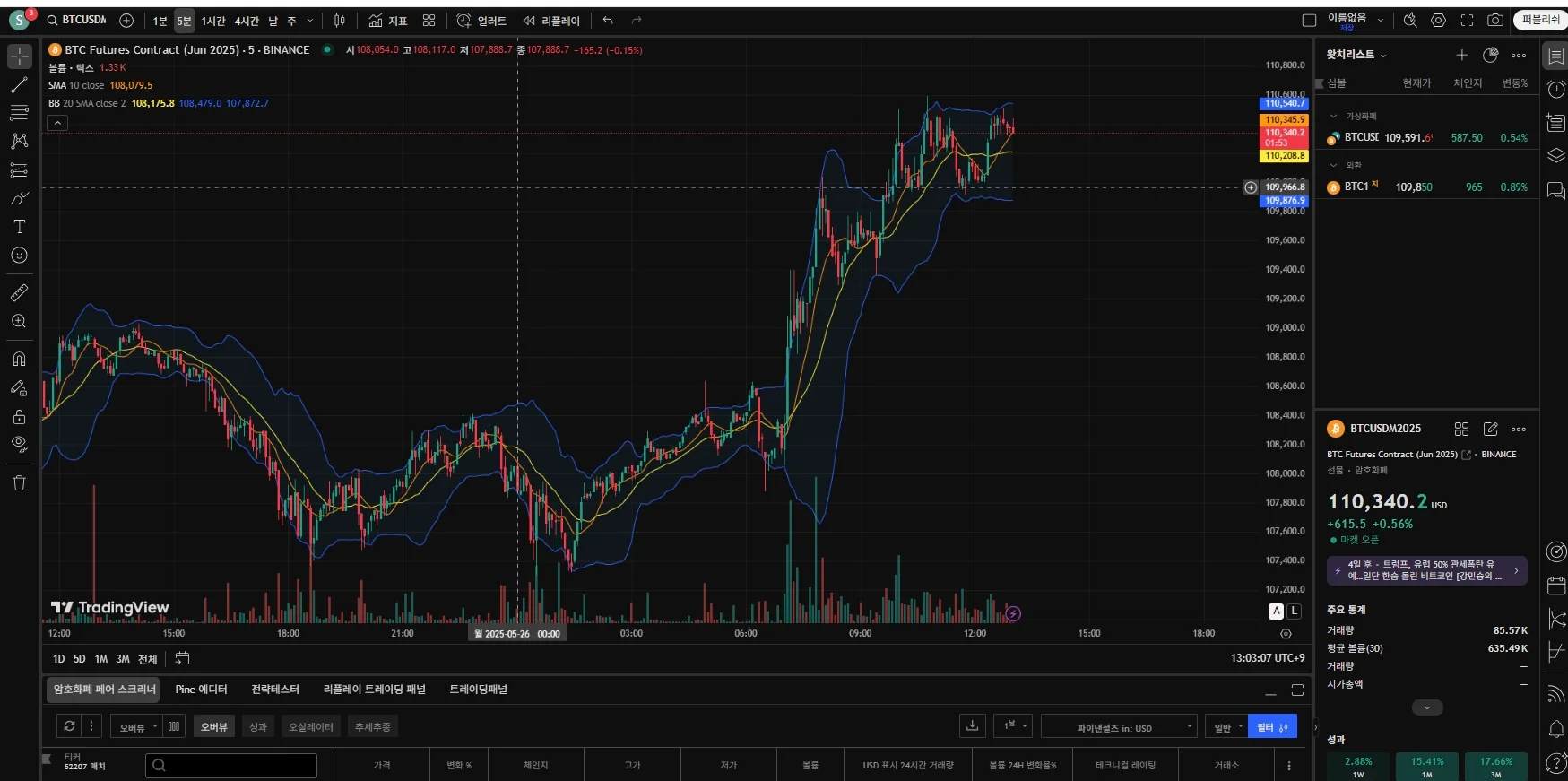This screenshot has width=1568, height=781.
Task: Open the indicator templates grid icon
Action: pyautogui.click(x=429, y=21)
